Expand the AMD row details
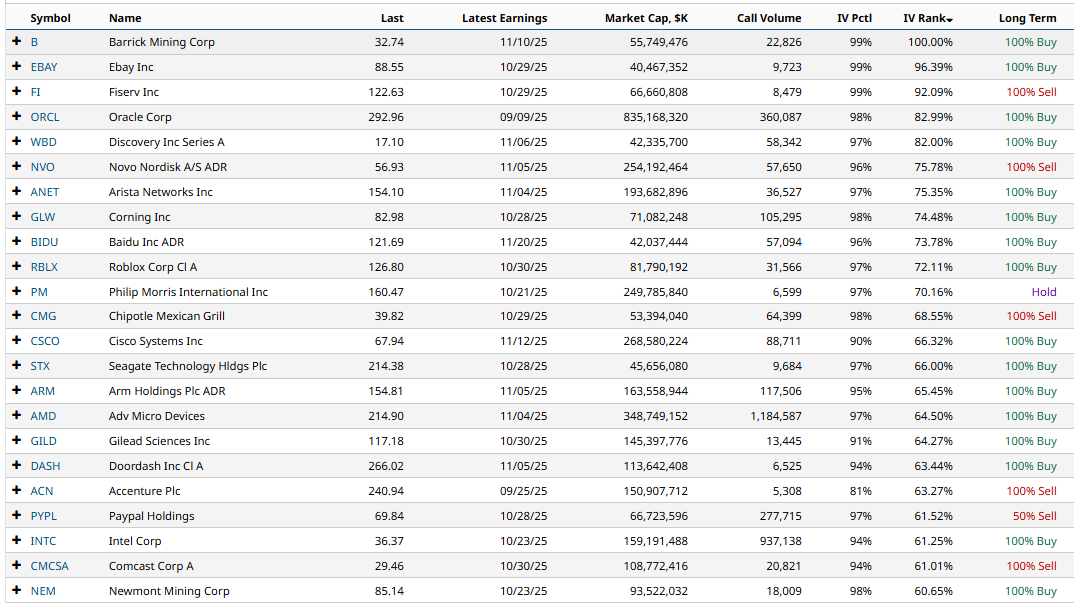1074x612 pixels. (16, 416)
